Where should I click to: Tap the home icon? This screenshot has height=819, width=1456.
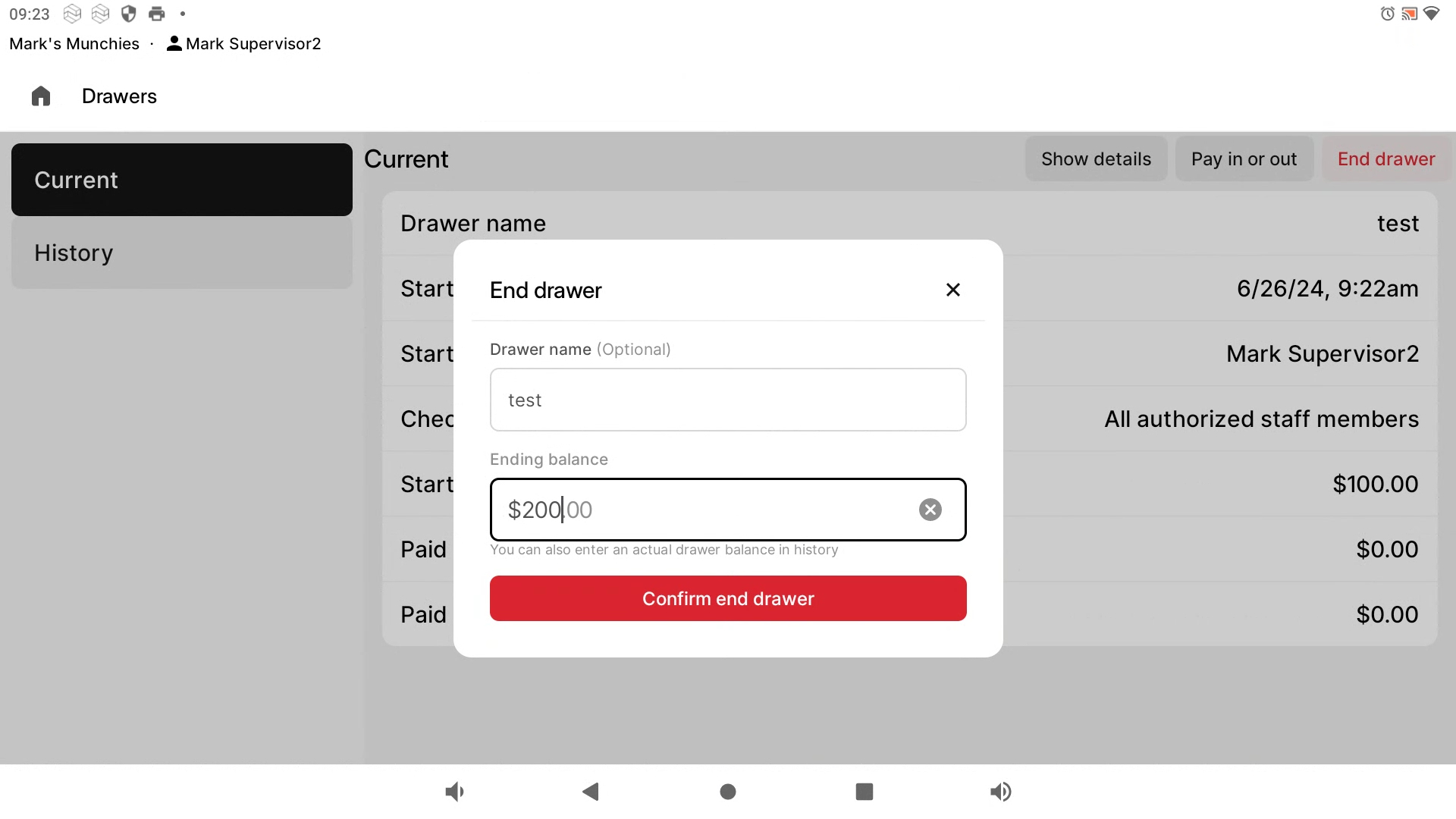point(41,96)
